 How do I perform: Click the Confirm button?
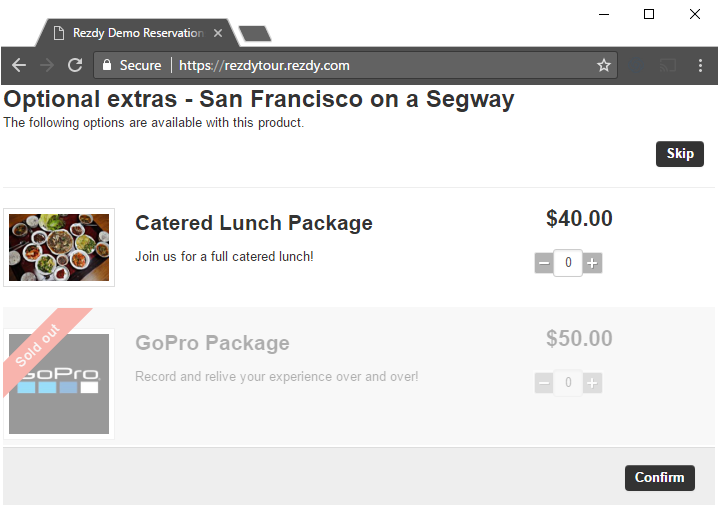click(659, 478)
